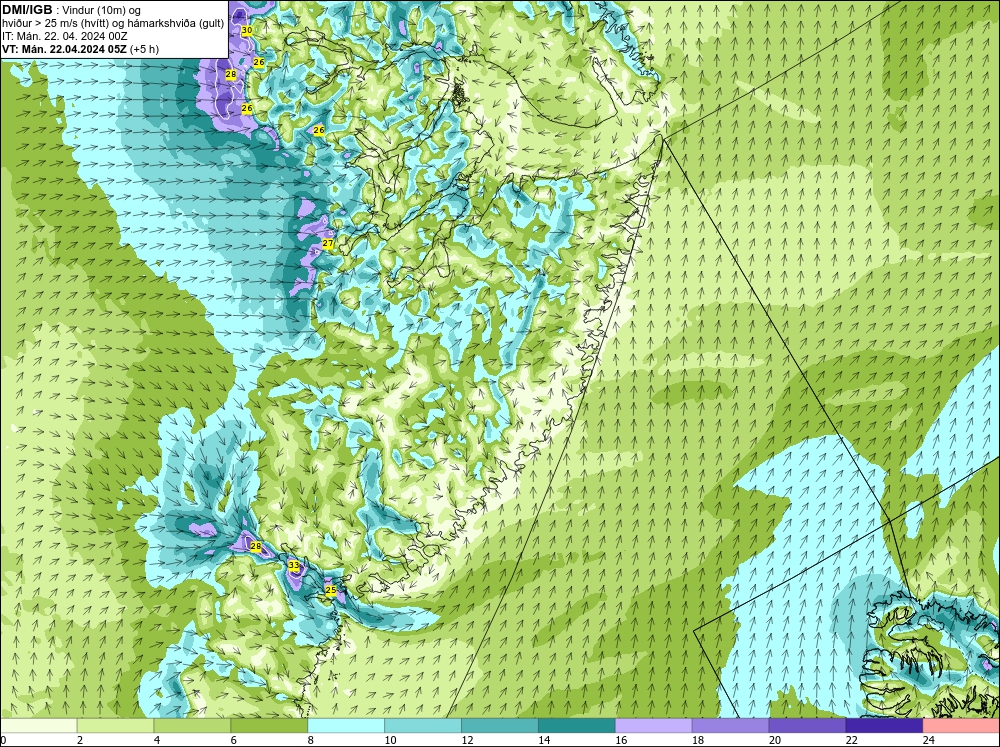Click the 0–2 m/s pale cream legend swatch
The height and width of the screenshot is (747, 1000).
tap(39, 726)
